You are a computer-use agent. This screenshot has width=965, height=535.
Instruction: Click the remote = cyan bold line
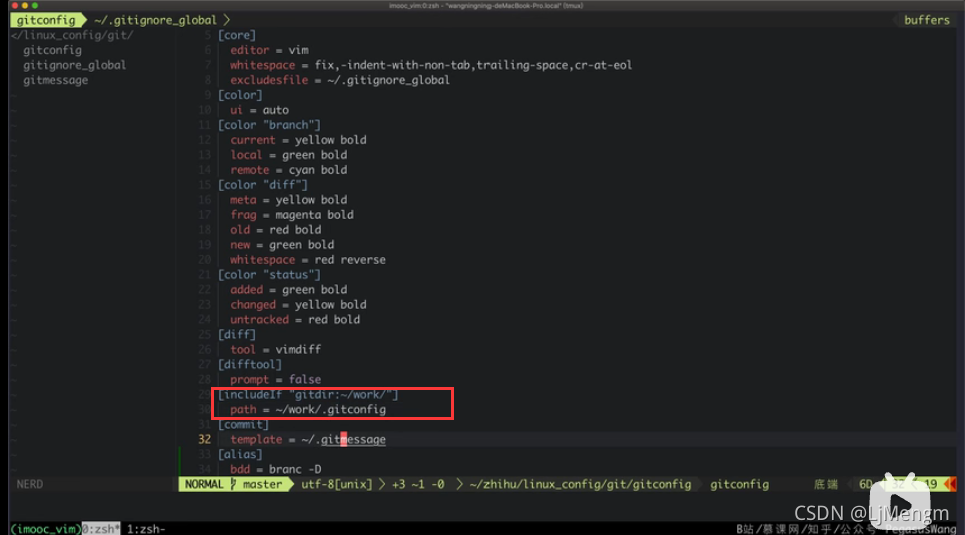coord(289,170)
